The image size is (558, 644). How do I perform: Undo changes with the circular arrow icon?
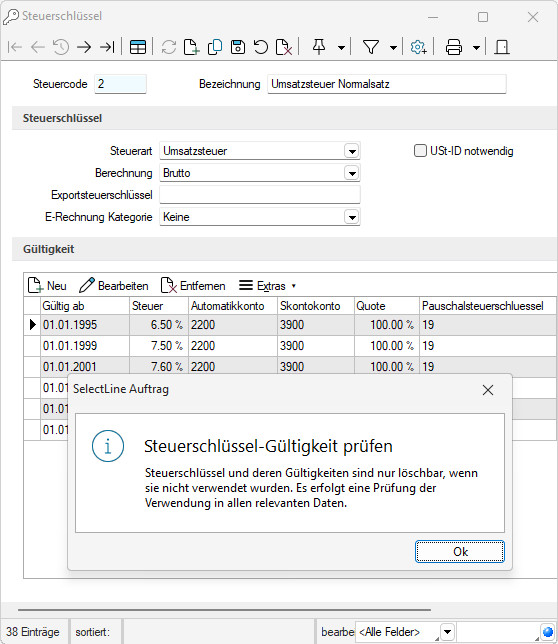coord(261,47)
